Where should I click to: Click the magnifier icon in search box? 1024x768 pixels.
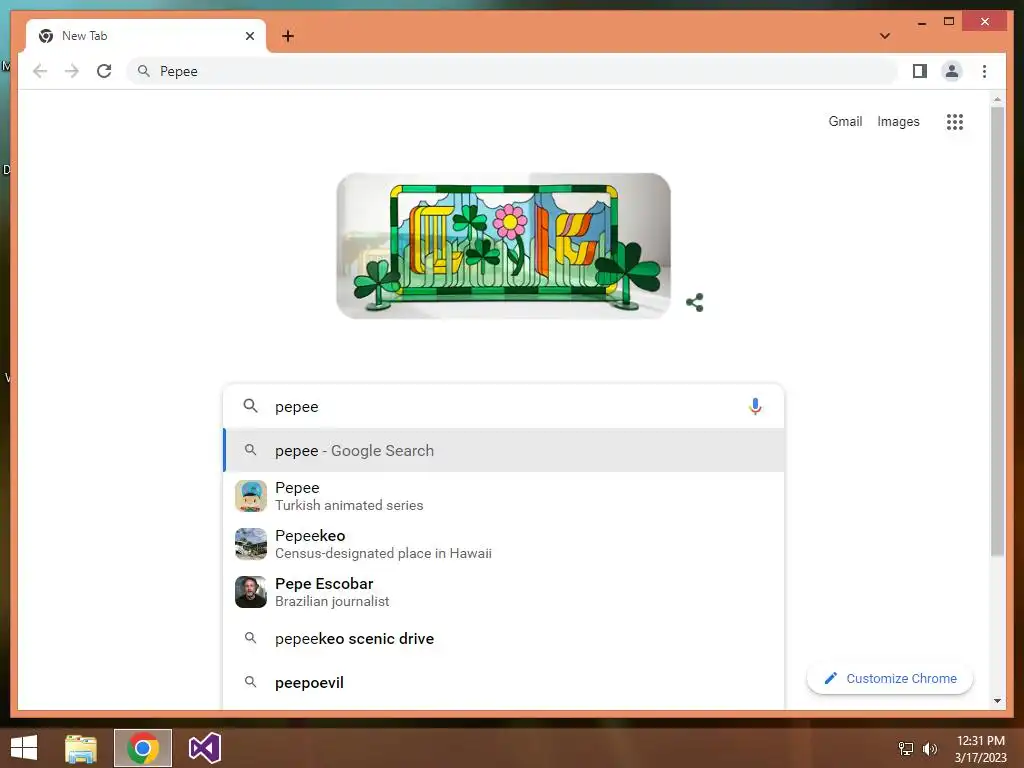250,406
